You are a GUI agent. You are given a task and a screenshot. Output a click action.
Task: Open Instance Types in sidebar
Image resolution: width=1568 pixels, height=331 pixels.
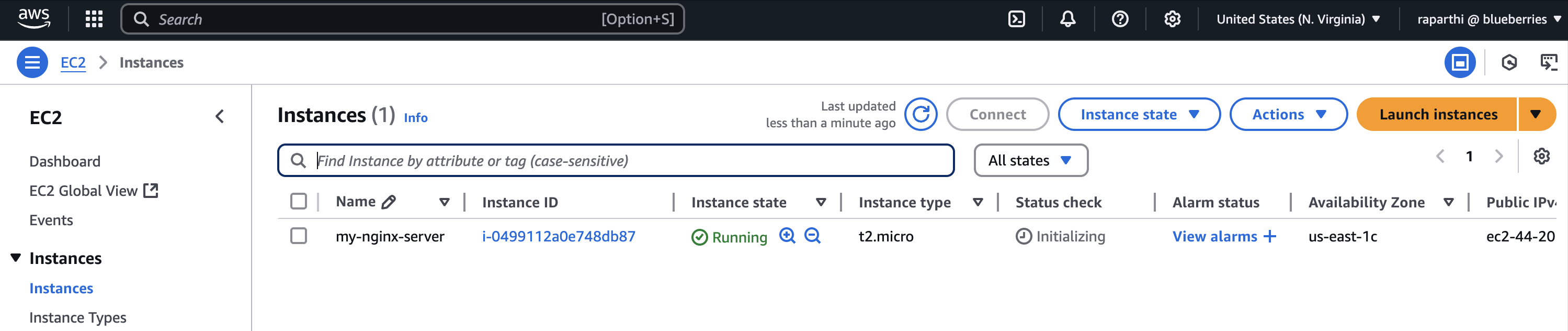click(x=77, y=317)
